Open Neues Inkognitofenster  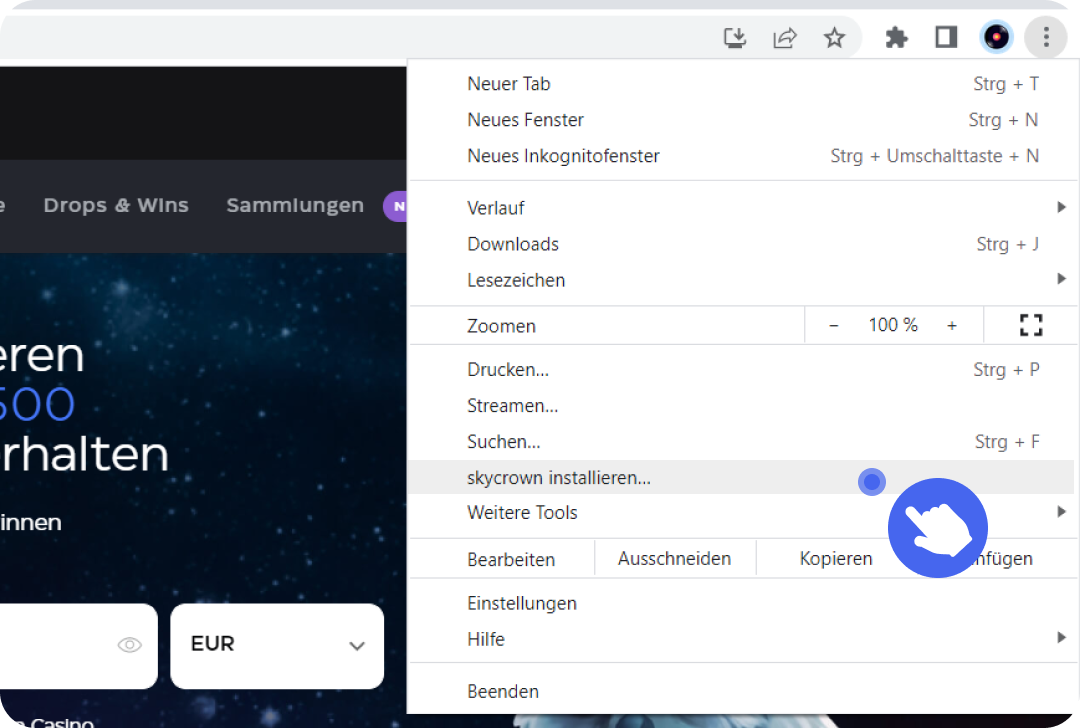743,156
